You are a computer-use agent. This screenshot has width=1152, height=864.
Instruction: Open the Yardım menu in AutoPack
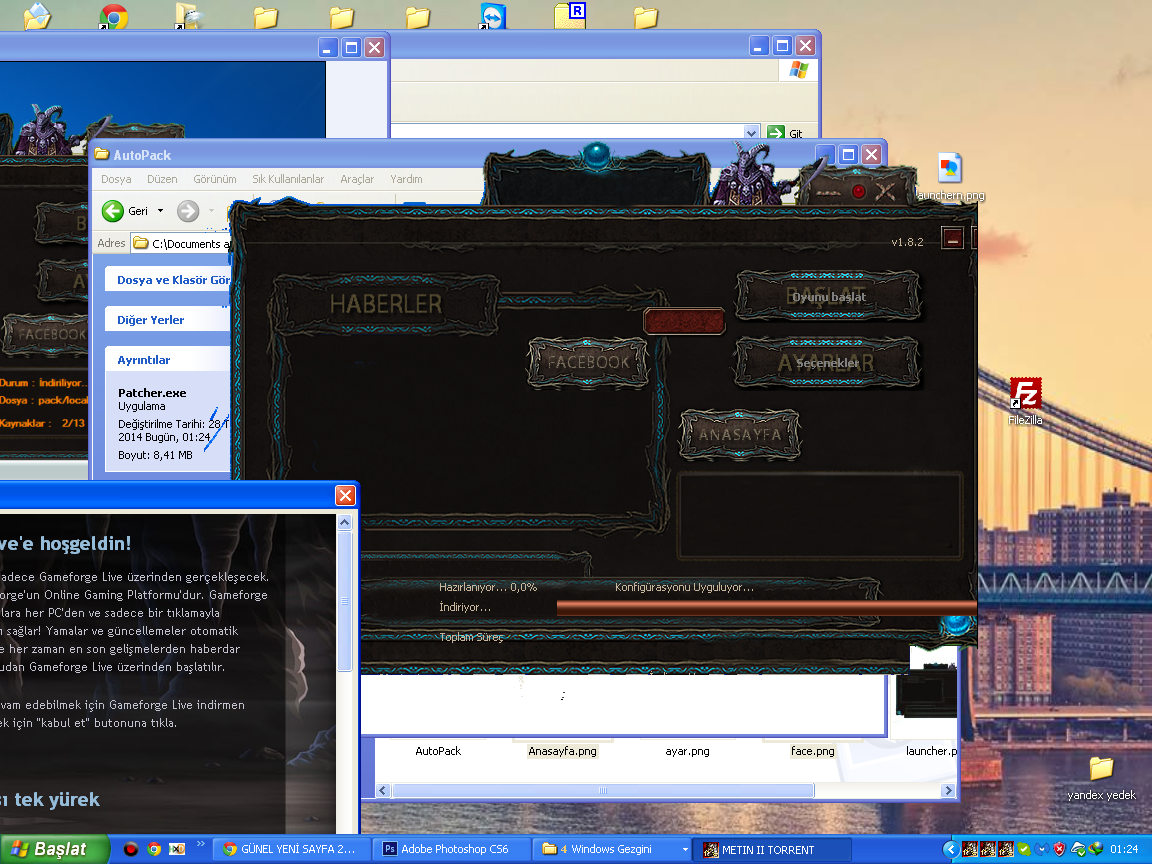(406, 179)
